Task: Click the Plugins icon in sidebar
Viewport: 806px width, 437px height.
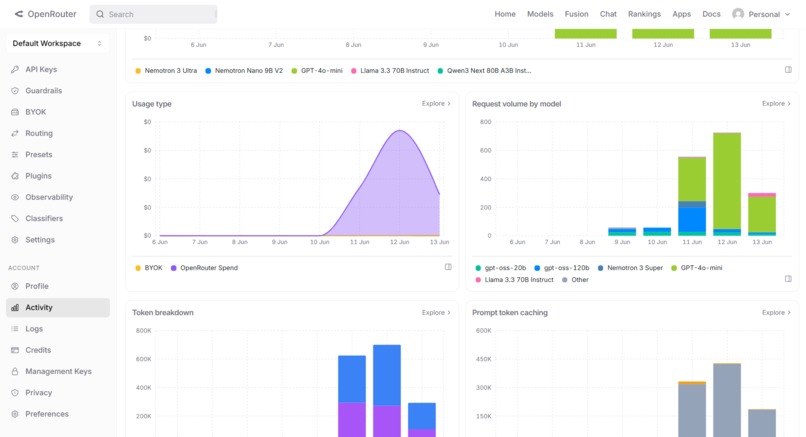Action: coord(15,176)
